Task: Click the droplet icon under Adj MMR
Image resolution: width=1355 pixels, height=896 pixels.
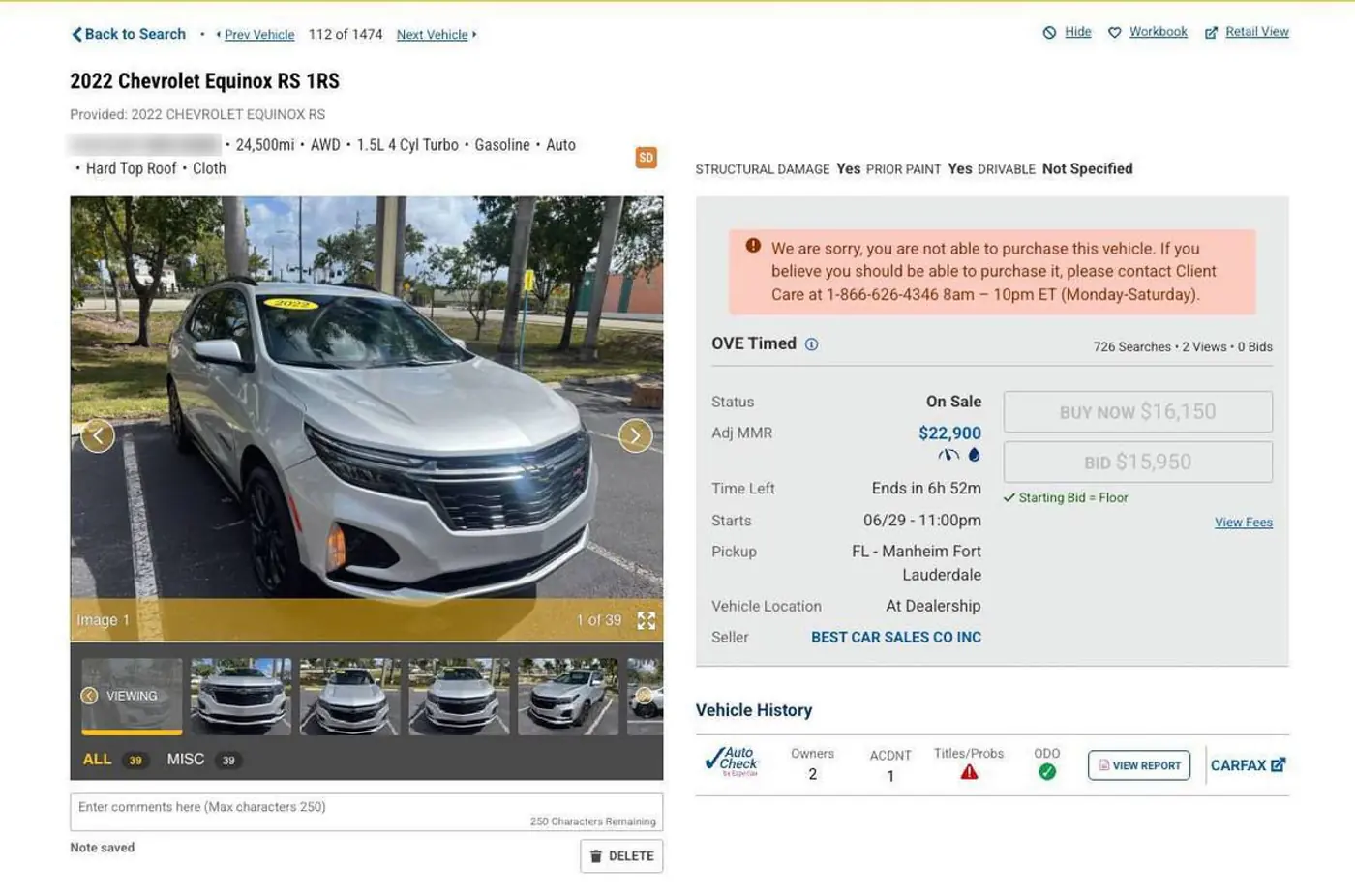Action: coord(974,455)
